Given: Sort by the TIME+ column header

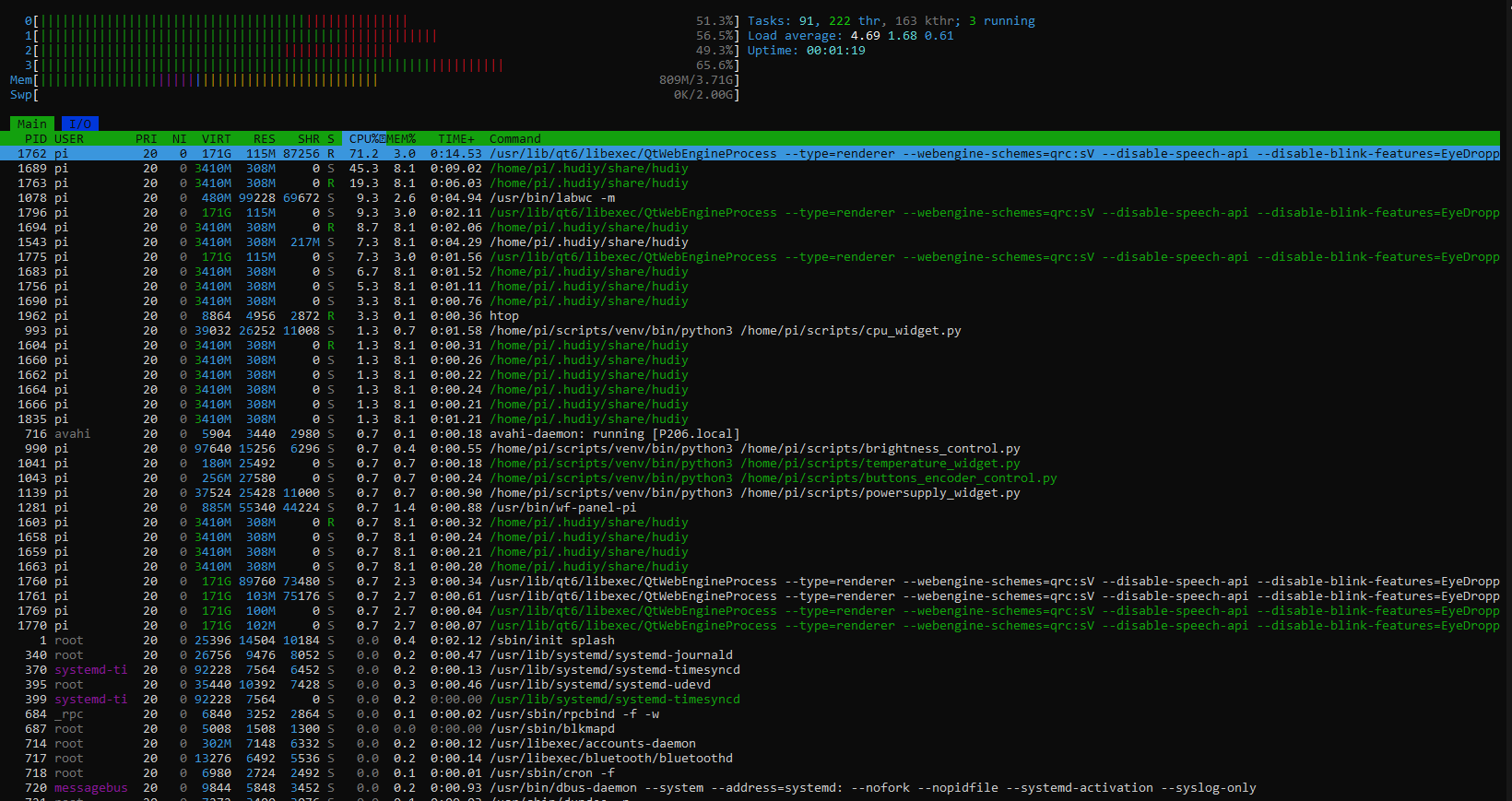Looking at the screenshot, I should click(456, 138).
